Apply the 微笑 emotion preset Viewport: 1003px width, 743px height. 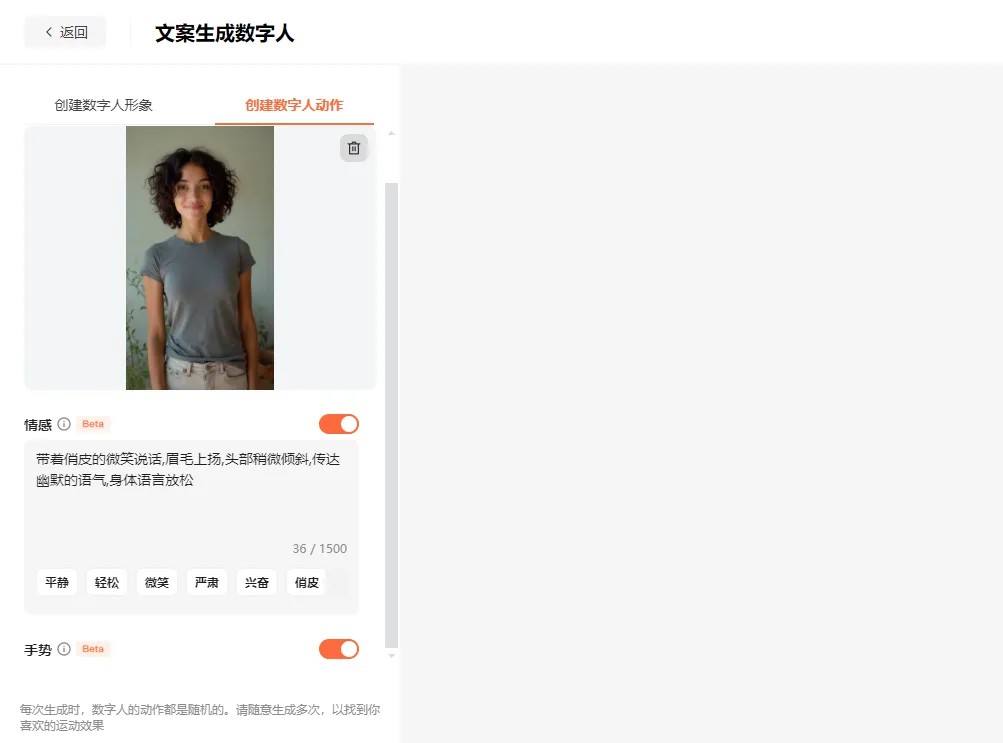coord(157,583)
